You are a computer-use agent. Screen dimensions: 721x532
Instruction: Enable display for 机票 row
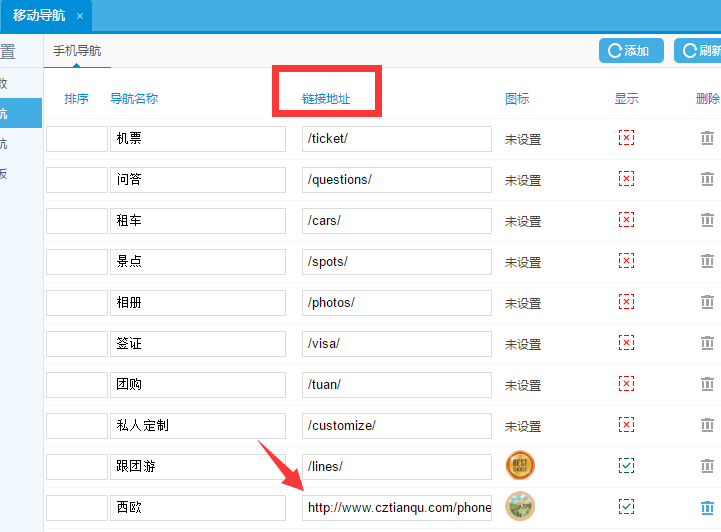pos(626,138)
